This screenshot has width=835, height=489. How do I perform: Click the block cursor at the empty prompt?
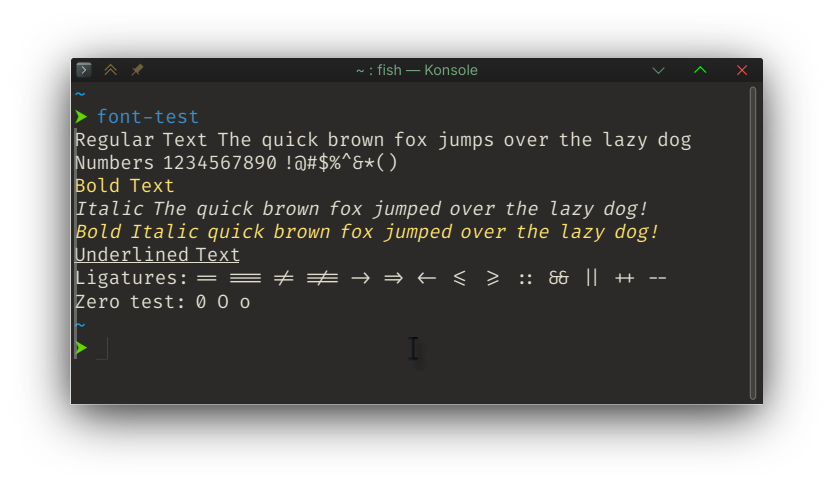102,348
